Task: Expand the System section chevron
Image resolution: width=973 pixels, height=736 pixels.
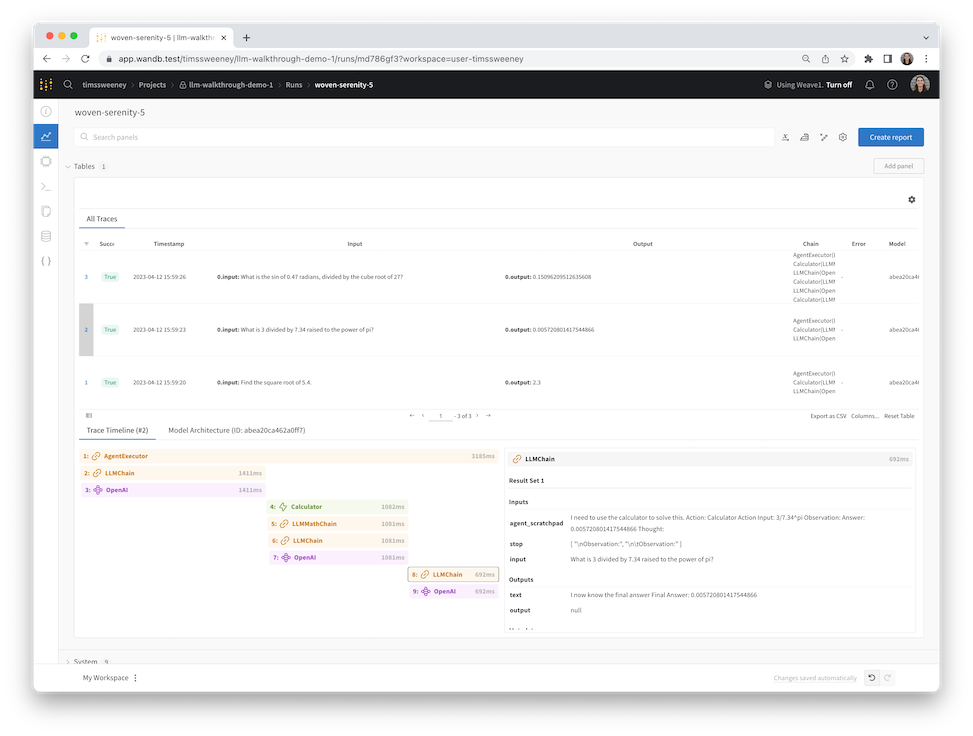Action: [x=68, y=661]
